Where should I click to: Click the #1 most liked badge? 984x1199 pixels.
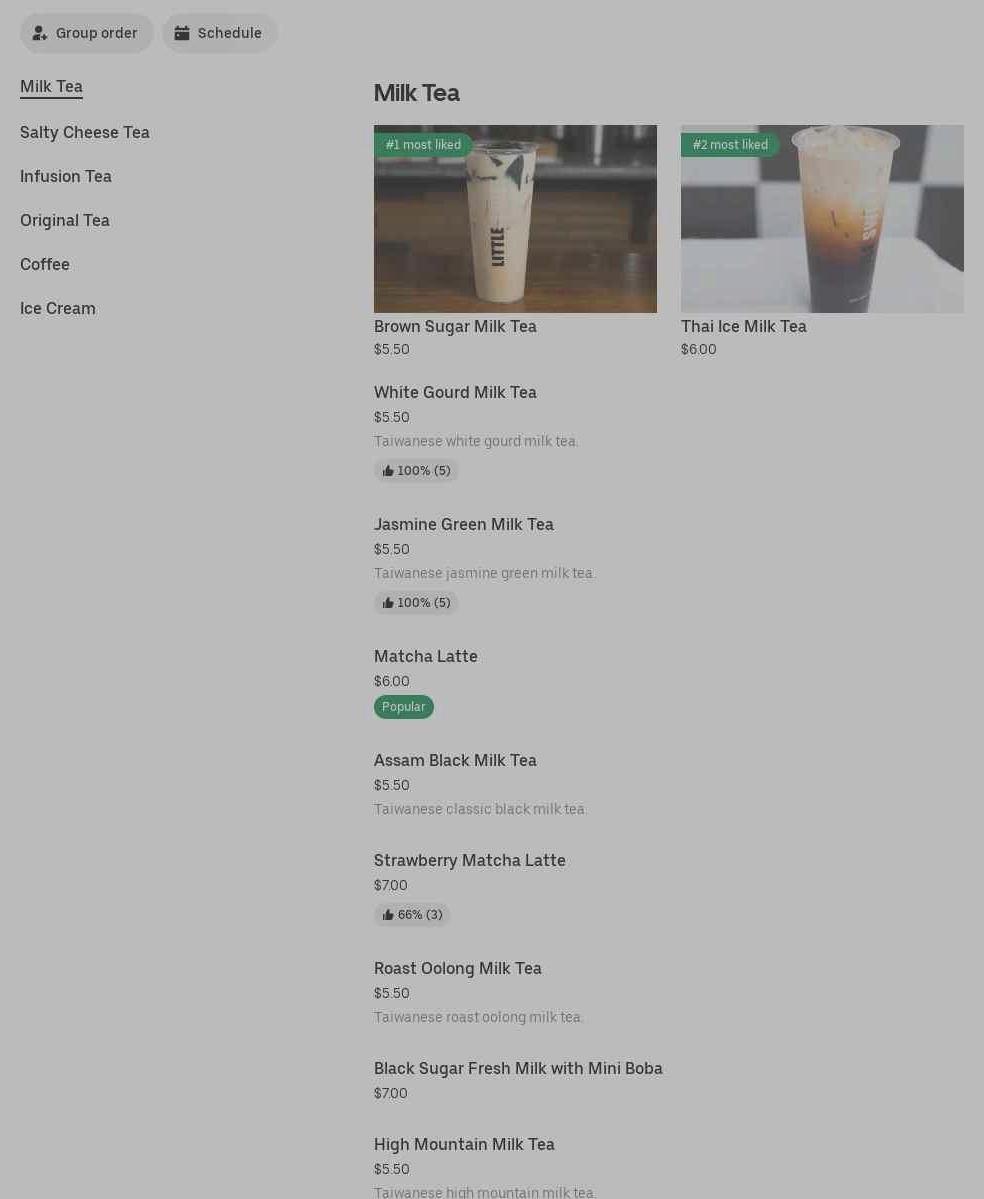click(423, 145)
